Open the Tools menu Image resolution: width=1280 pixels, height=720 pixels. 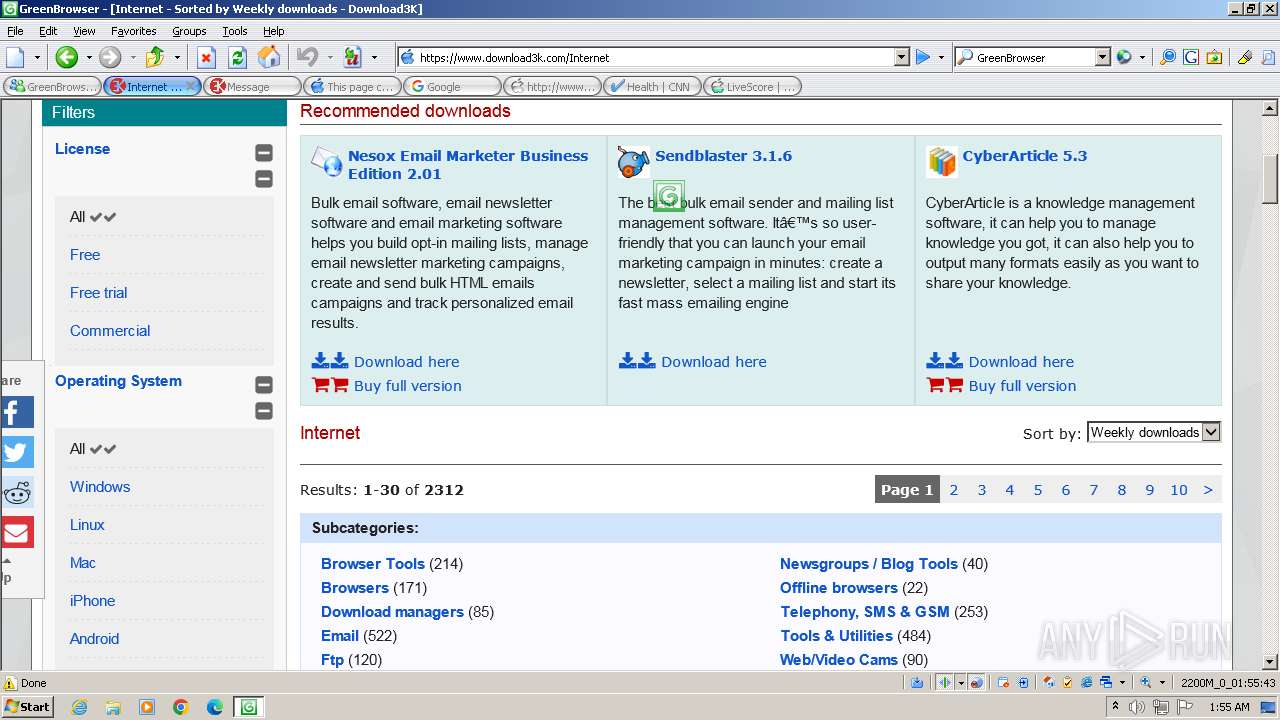[235, 31]
